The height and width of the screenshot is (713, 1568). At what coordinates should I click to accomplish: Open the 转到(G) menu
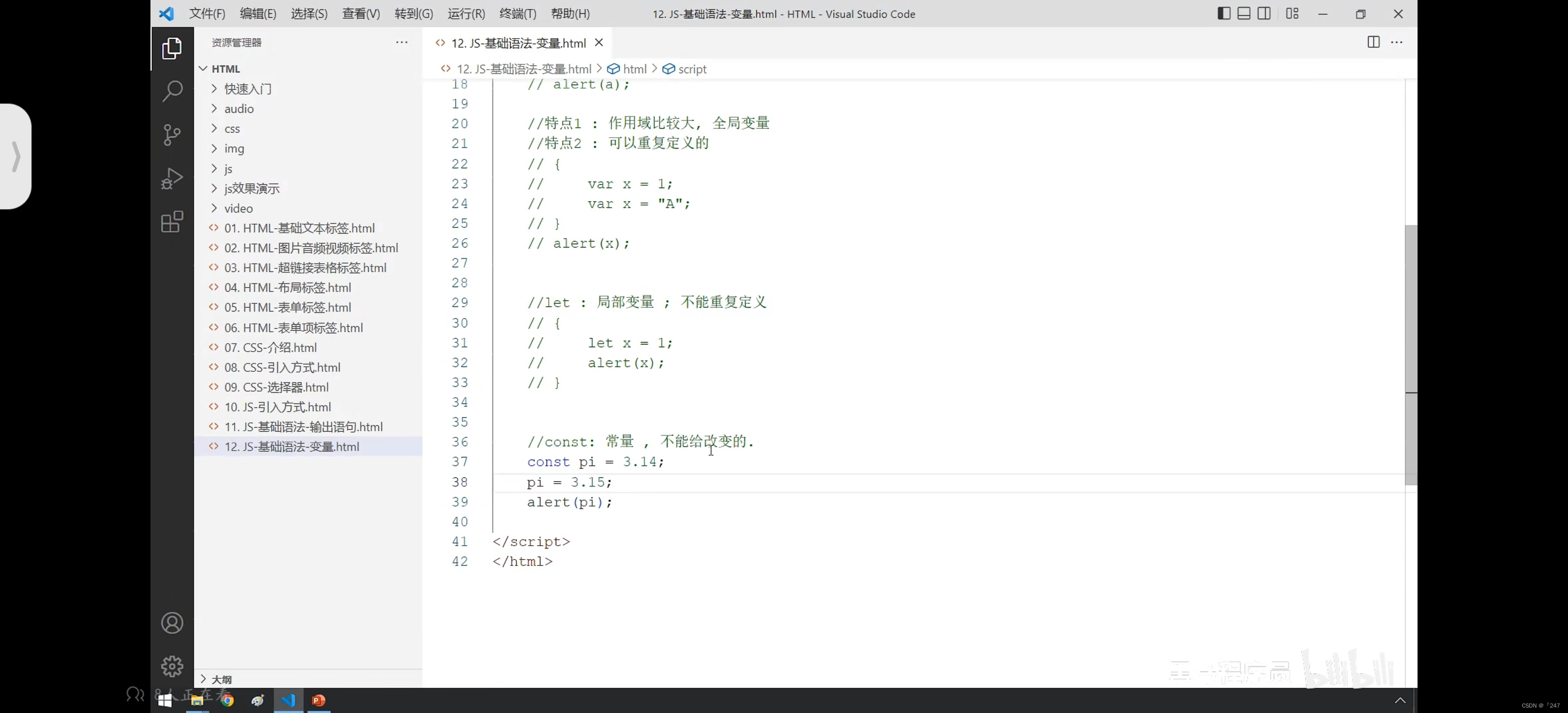point(414,13)
